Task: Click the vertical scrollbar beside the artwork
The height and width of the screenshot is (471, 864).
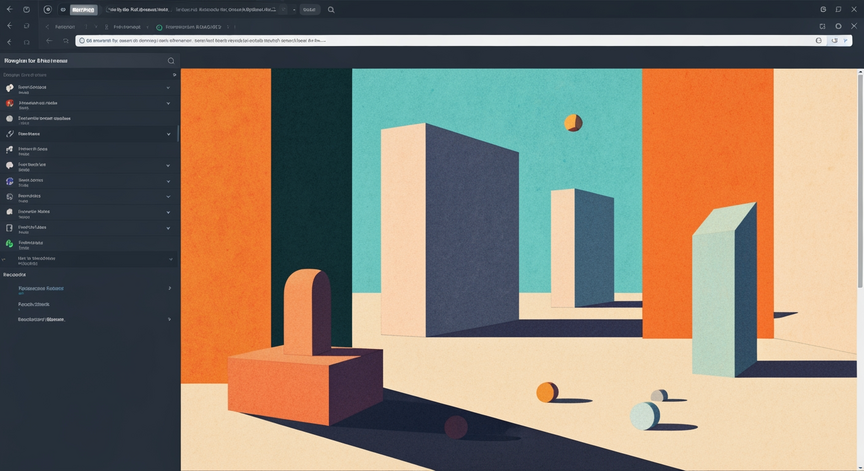Action: click(860, 180)
